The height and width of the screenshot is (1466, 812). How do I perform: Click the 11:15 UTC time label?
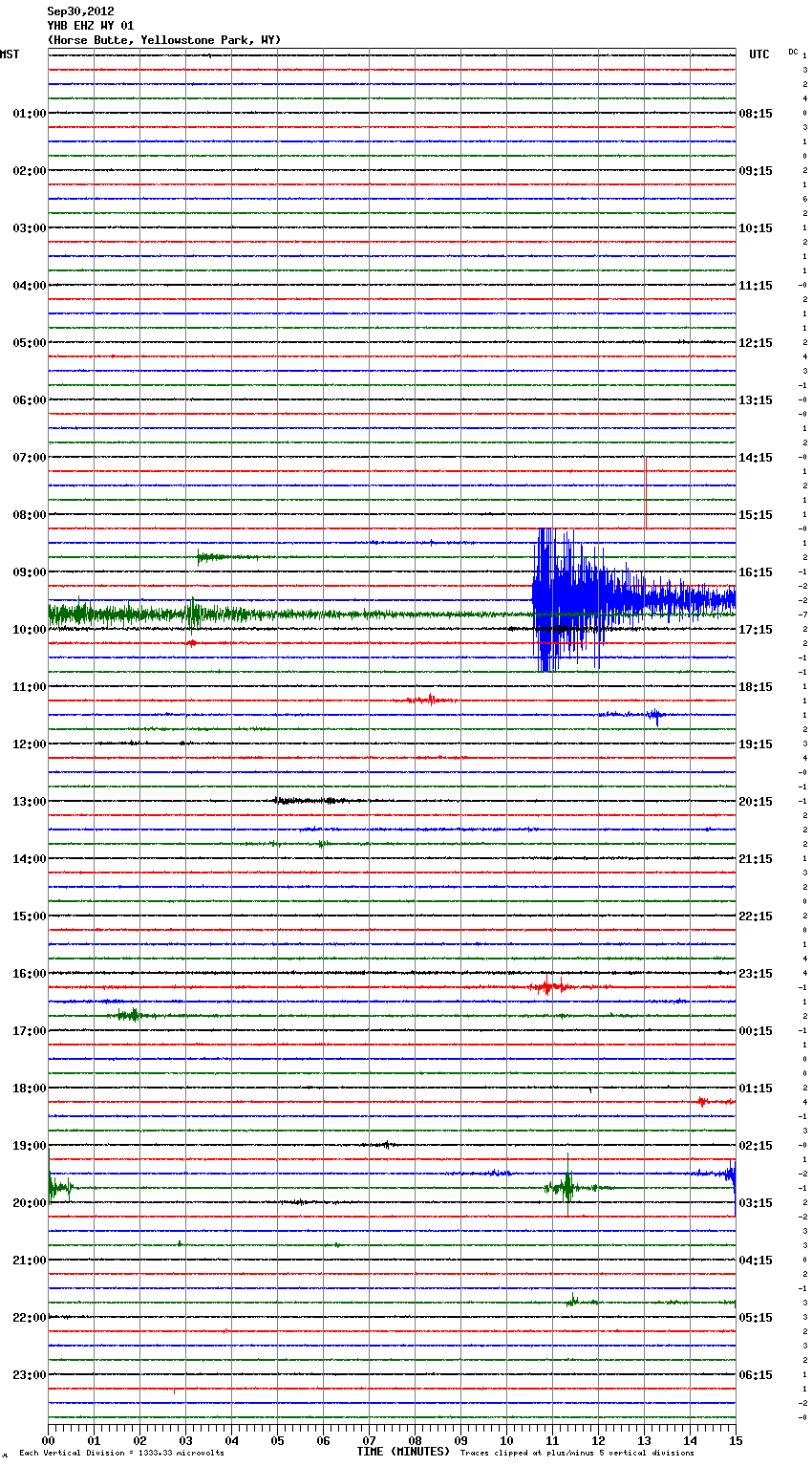756,286
